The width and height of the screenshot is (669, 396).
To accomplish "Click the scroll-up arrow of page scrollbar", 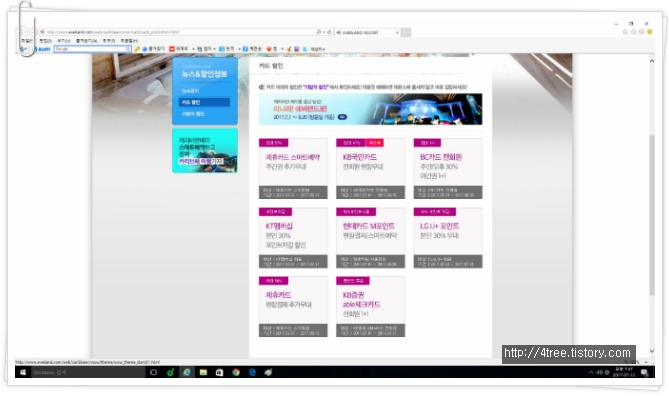I will tap(652, 61).
